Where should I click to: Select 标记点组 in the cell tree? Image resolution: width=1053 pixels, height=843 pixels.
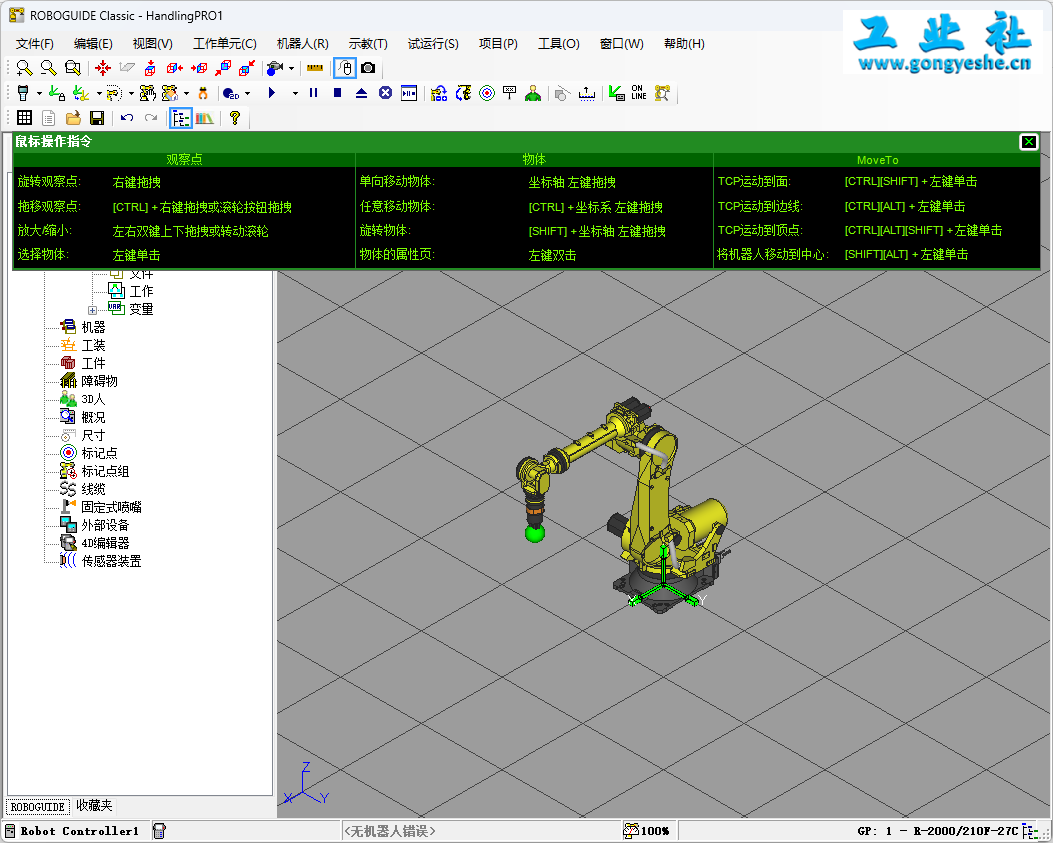point(105,471)
